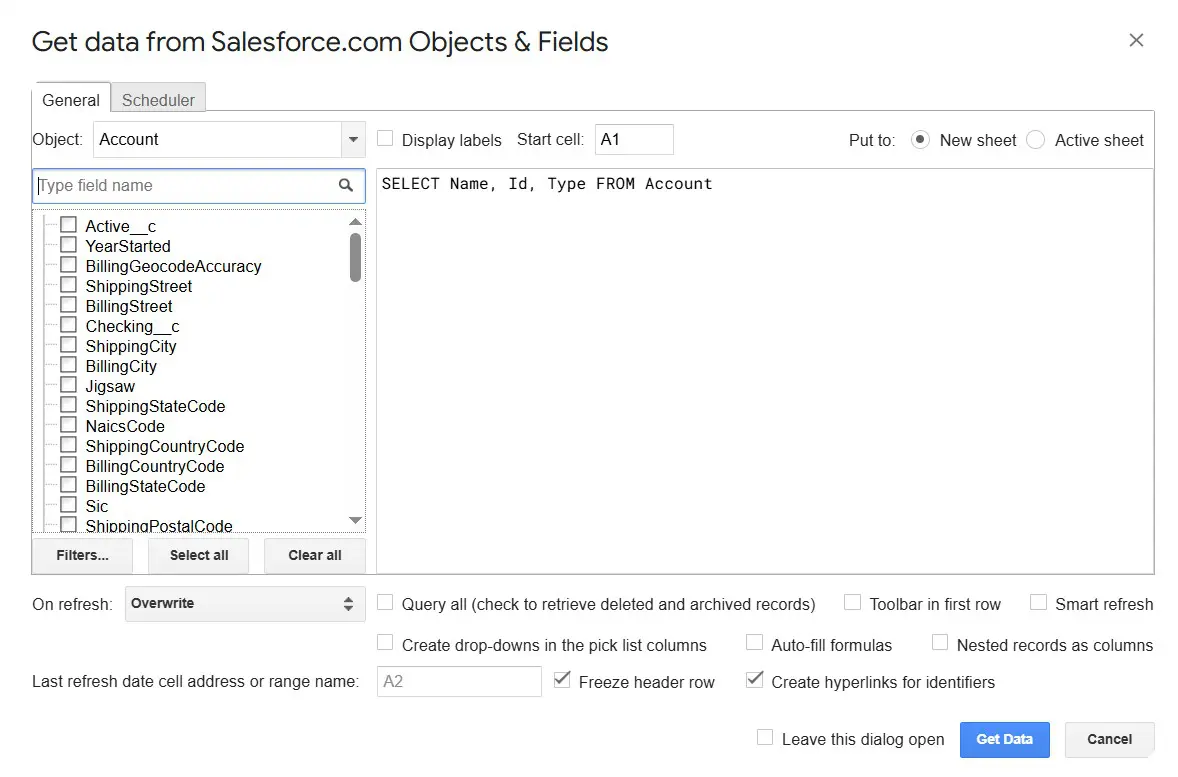Check the Display labels checkbox
Viewport: 1178px width, 777px height.
click(385, 139)
